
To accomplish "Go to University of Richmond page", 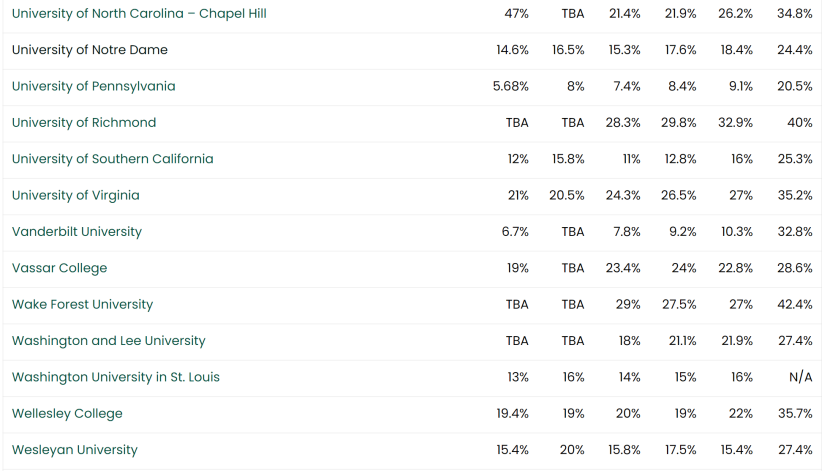I will (x=84, y=123).
